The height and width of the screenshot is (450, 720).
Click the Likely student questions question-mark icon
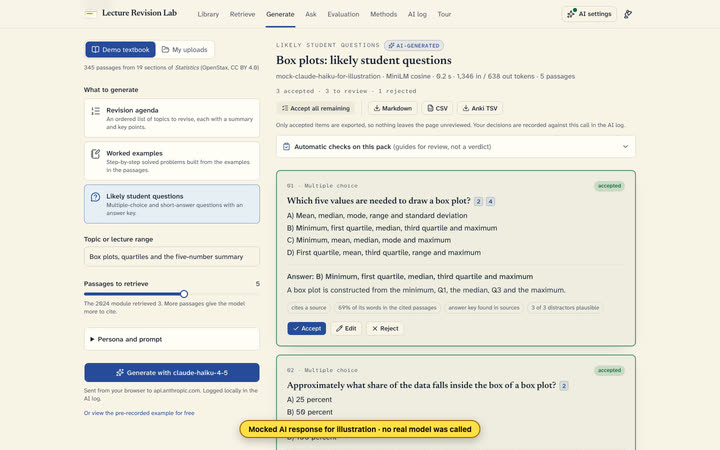(96, 197)
